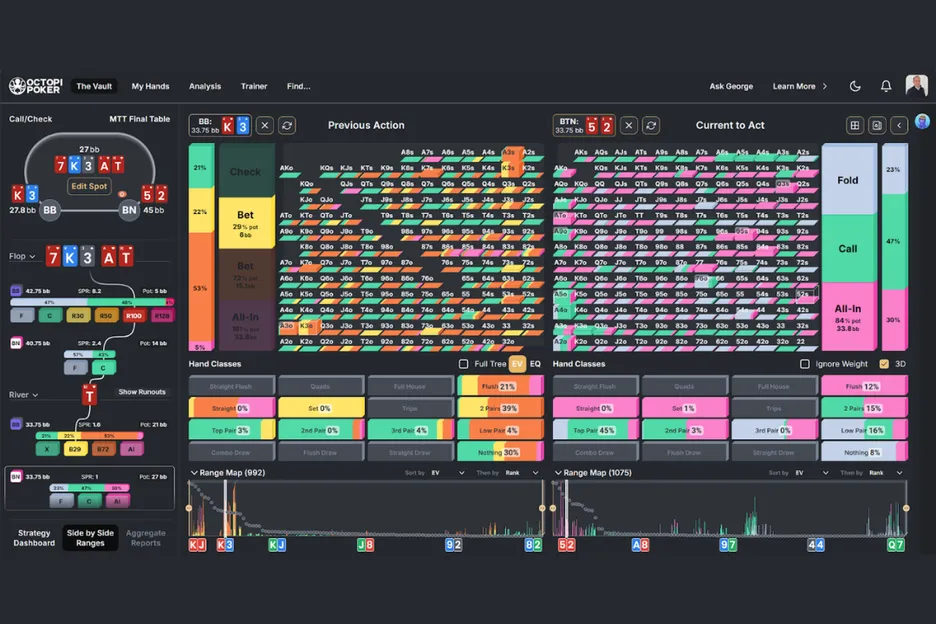
Task: Toggle dark mode with the moon icon
Action: (x=855, y=87)
